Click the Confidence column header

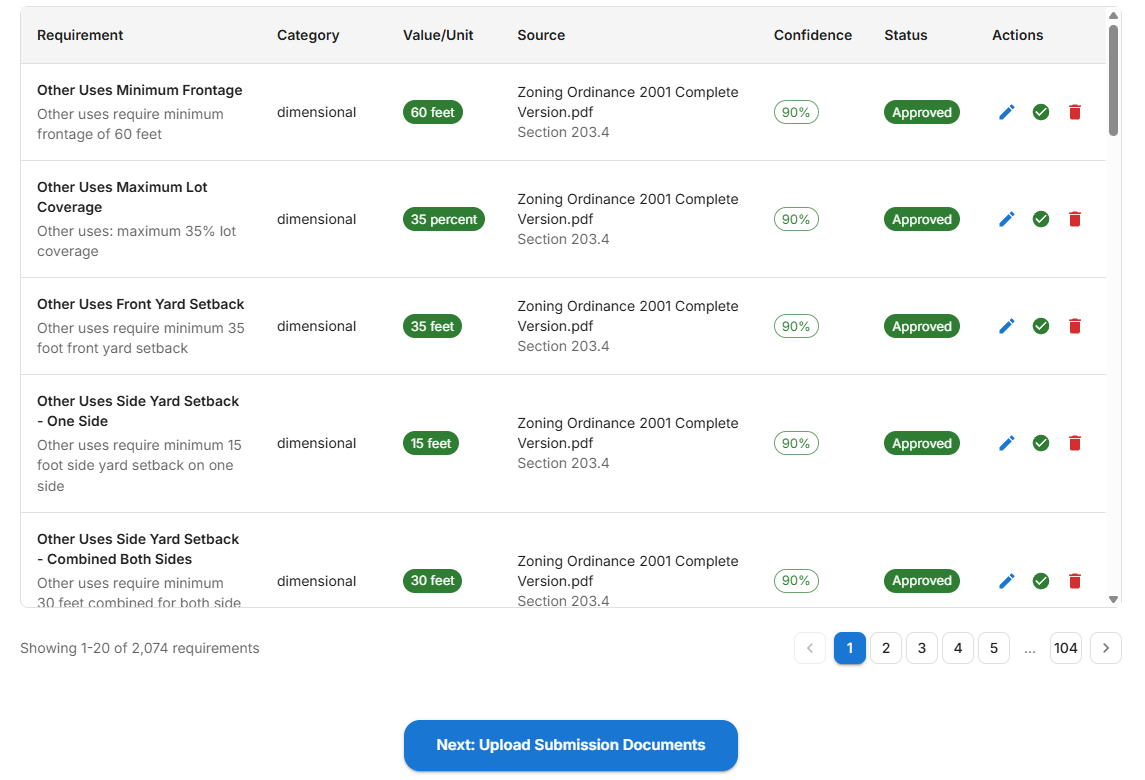[x=813, y=35]
